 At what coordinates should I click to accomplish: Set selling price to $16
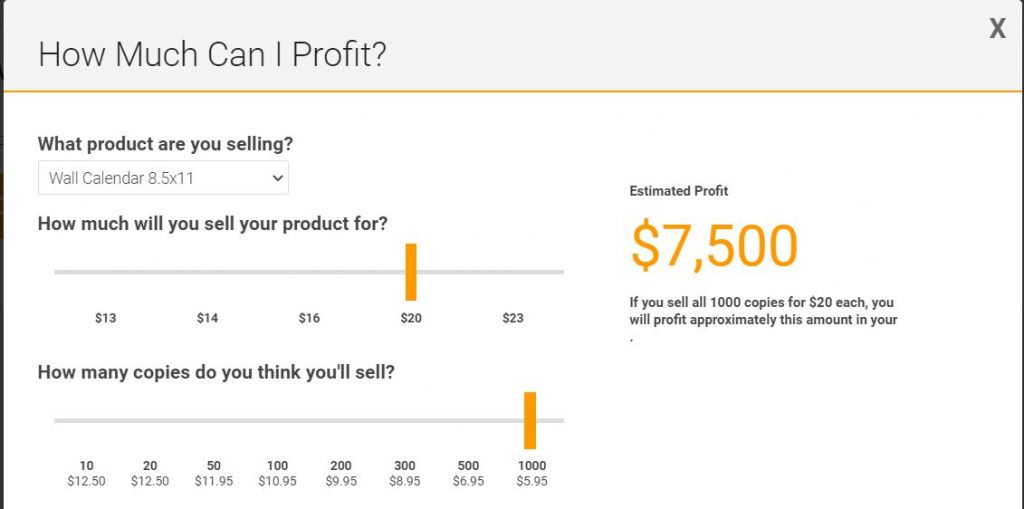[x=309, y=318]
